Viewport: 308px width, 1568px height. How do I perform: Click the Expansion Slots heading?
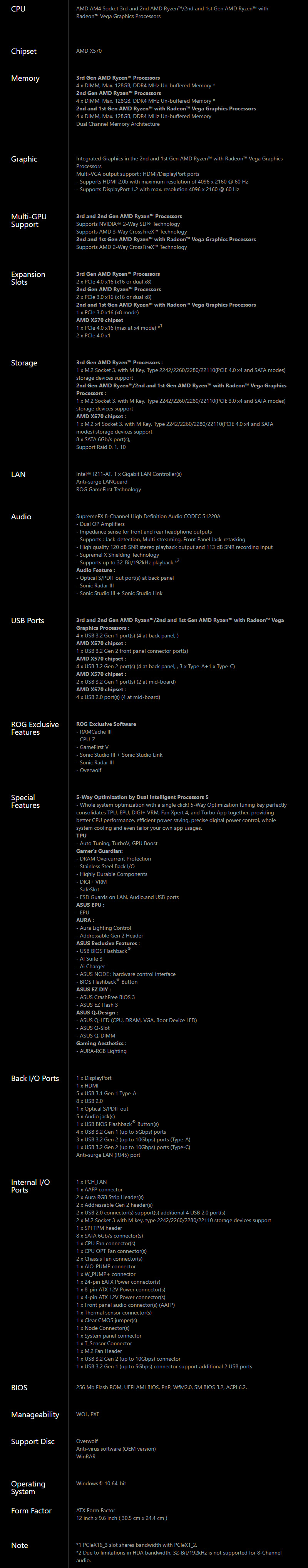pos(28,278)
